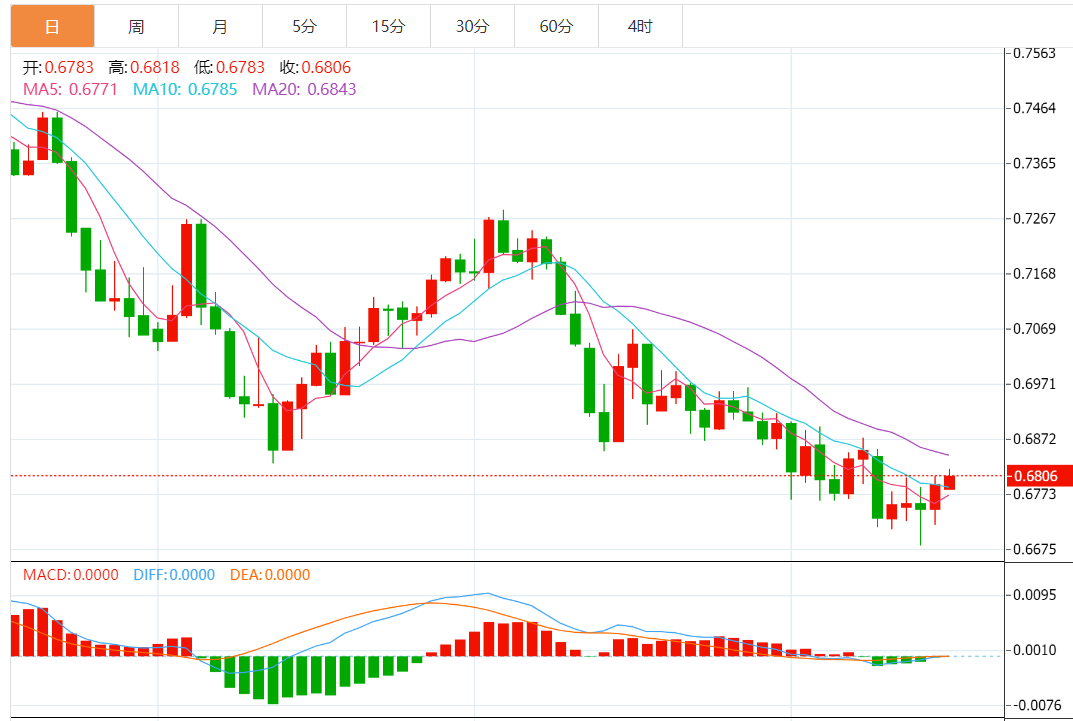Click the MA20: 0.6843 indicator label
This screenshot has height=721, width=1073.
pyautogui.click(x=305, y=89)
